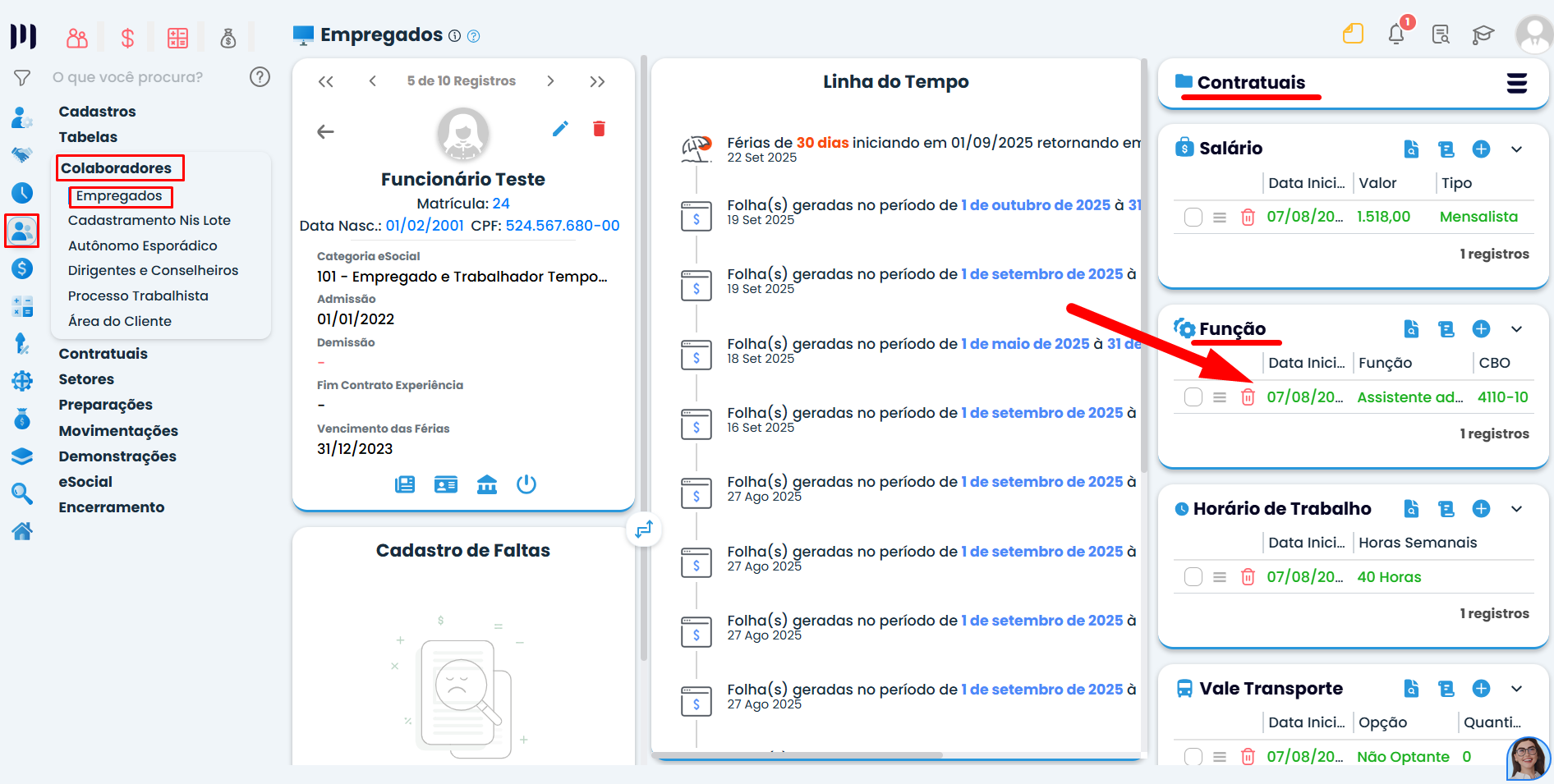The image size is (1554, 784).
Task: Open the user profile avatar
Action: [x=1533, y=34]
